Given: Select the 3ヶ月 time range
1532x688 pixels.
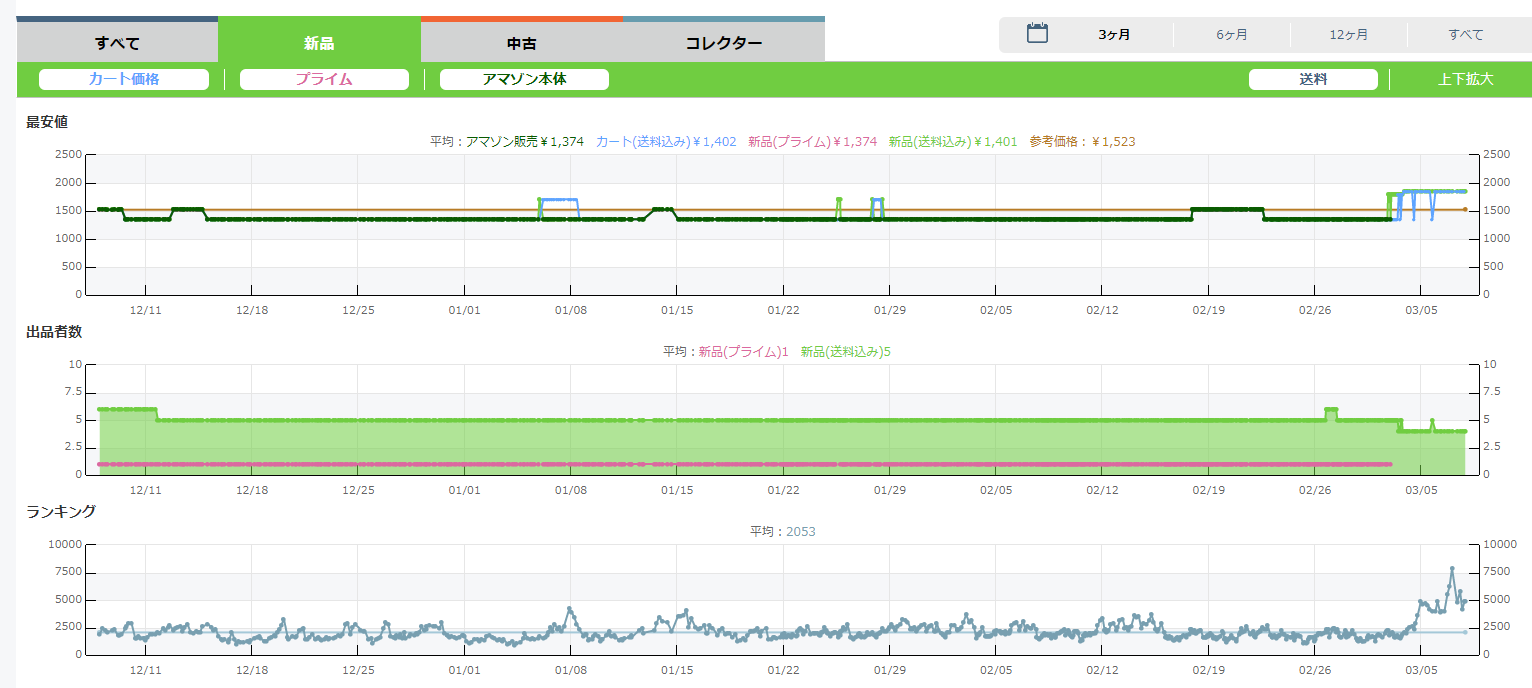Looking at the screenshot, I should point(1114,35).
